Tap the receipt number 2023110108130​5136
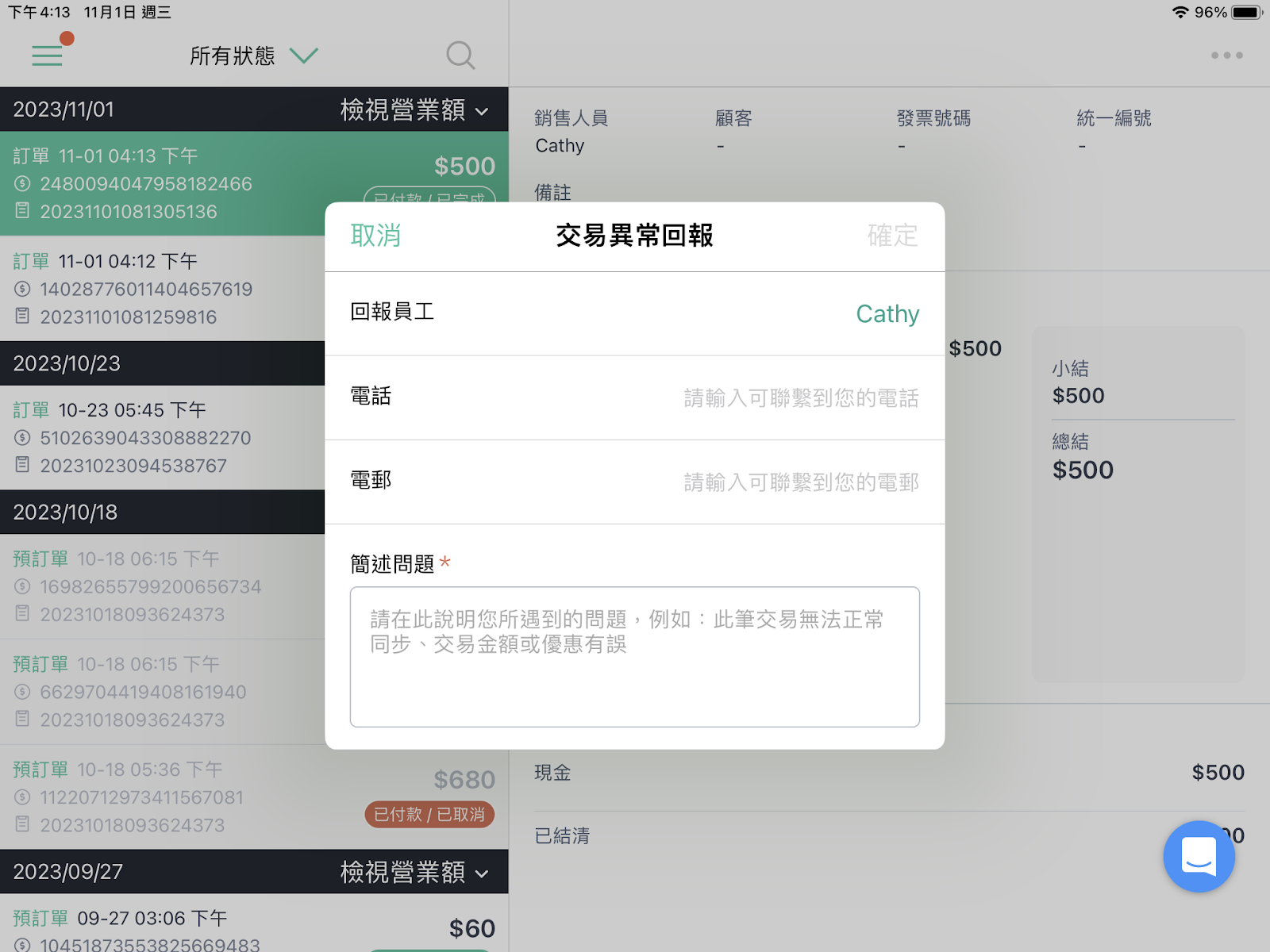The image size is (1270, 952). [129, 212]
